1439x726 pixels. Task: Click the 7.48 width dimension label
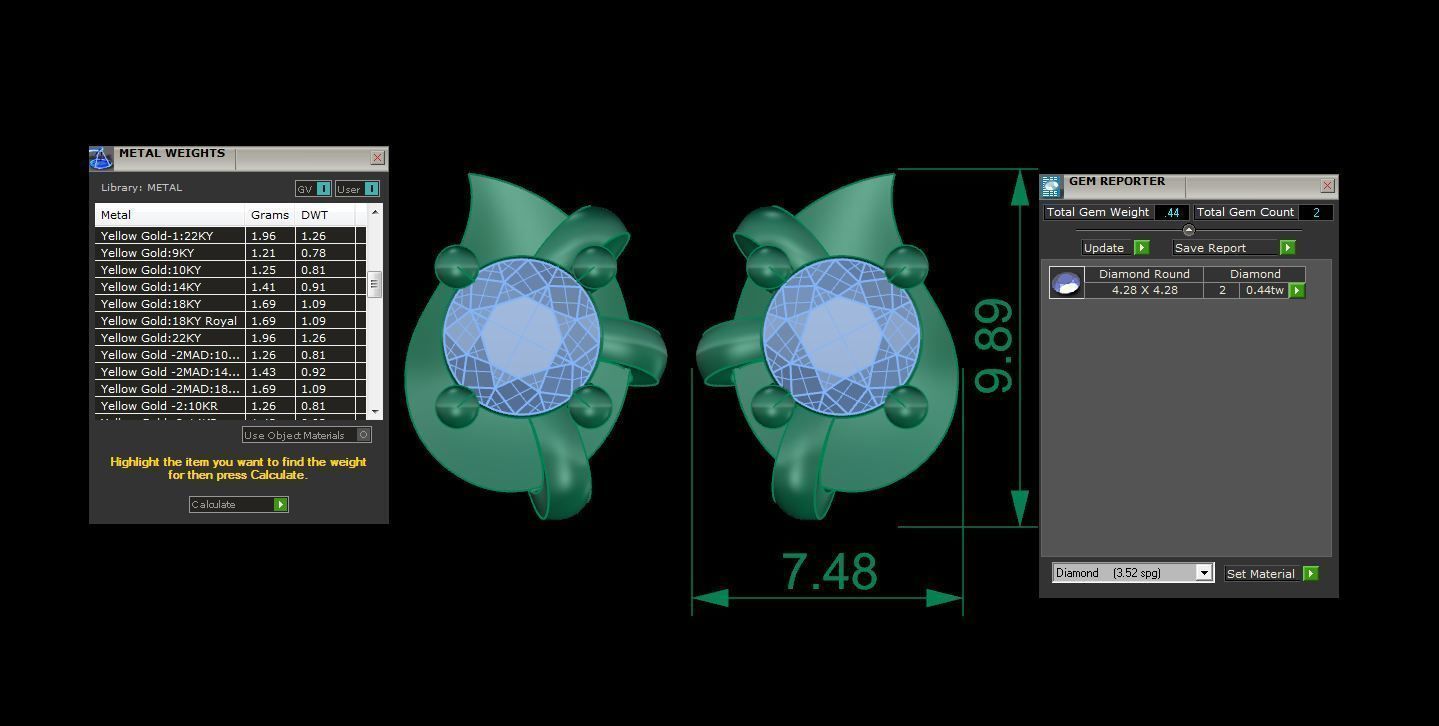pos(830,572)
